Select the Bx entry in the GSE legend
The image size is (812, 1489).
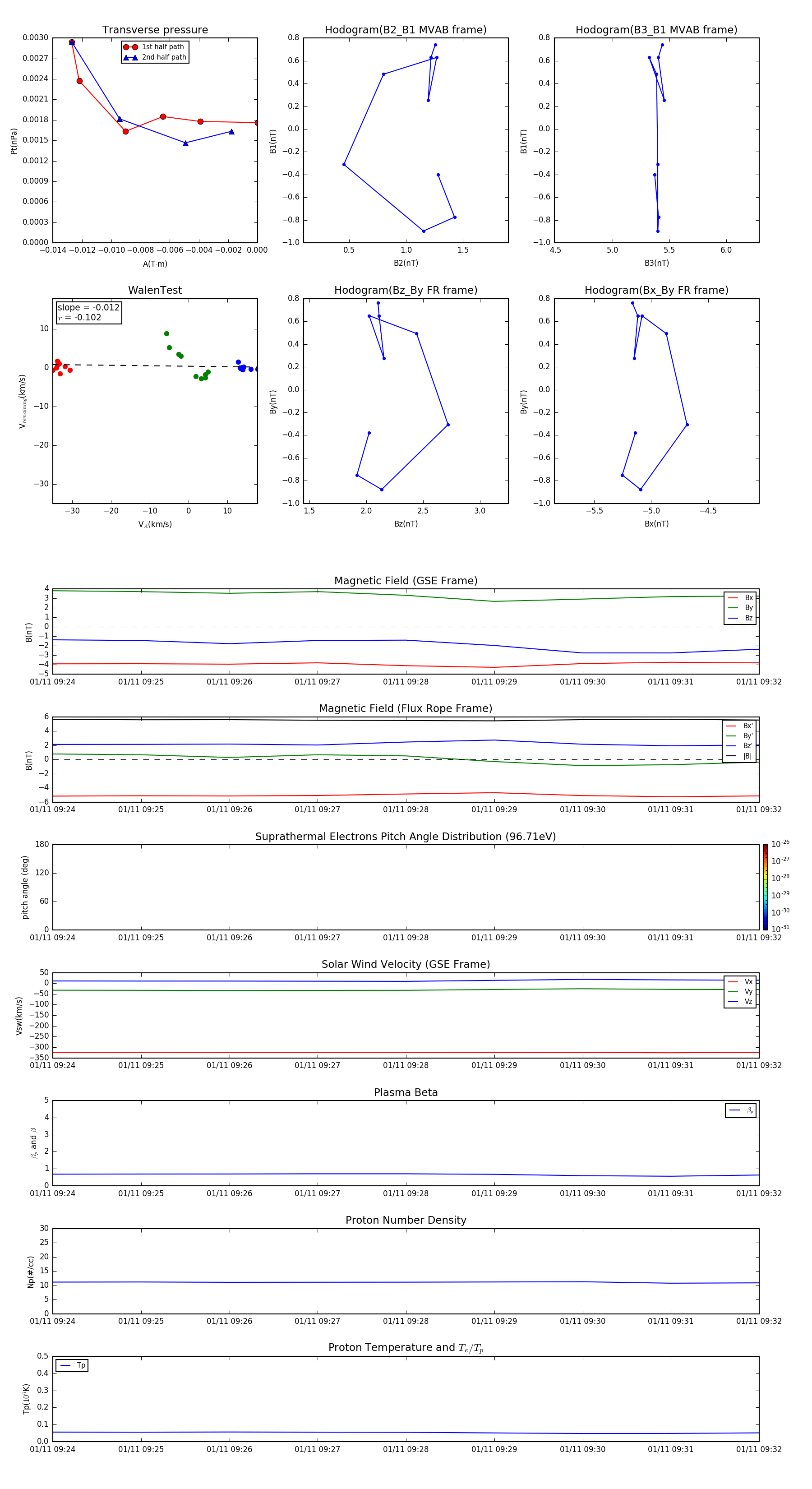(740, 598)
